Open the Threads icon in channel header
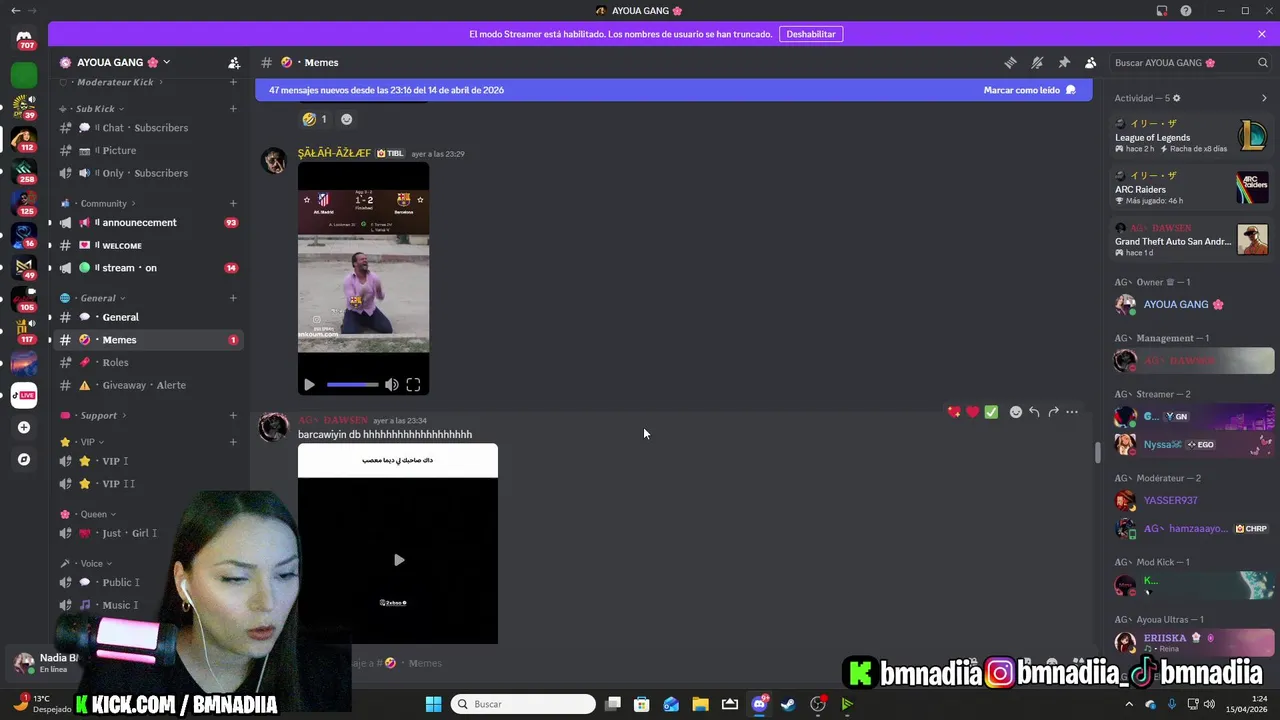This screenshot has height=720, width=1280. tap(1010, 62)
